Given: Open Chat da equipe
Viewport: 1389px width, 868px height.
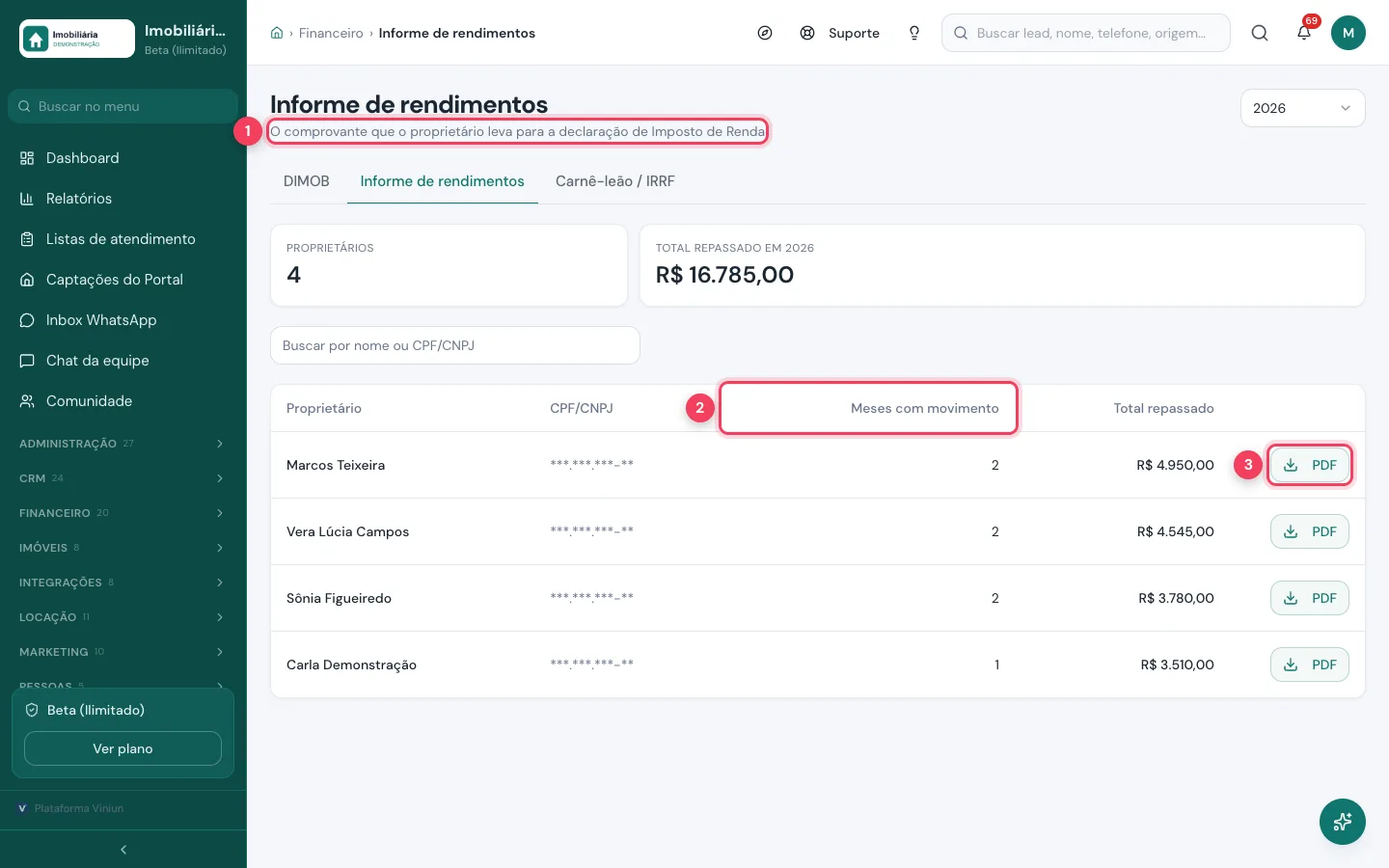Looking at the screenshot, I should (123, 361).
